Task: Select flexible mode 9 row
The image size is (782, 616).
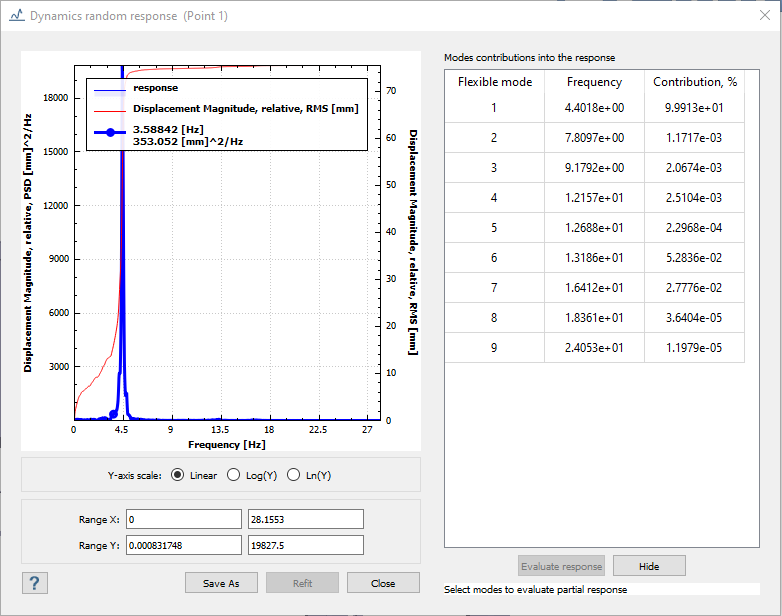Action: click(494, 348)
